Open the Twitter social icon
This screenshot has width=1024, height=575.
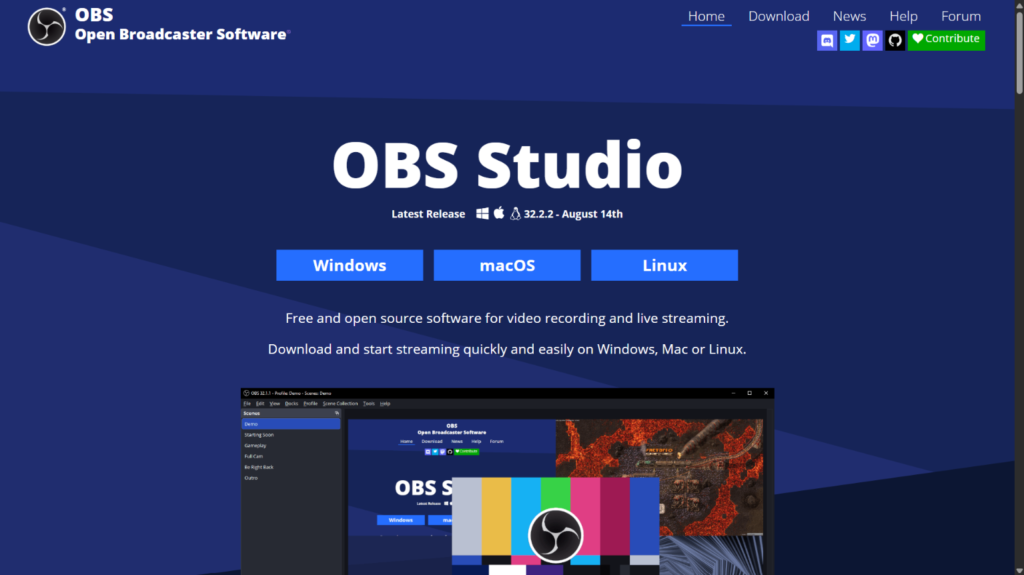click(850, 40)
